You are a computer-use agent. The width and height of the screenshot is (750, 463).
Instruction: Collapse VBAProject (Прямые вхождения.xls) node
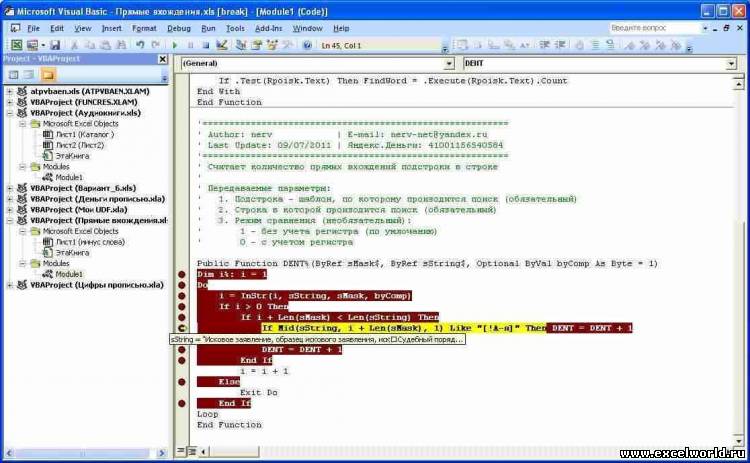[x=10, y=220]
